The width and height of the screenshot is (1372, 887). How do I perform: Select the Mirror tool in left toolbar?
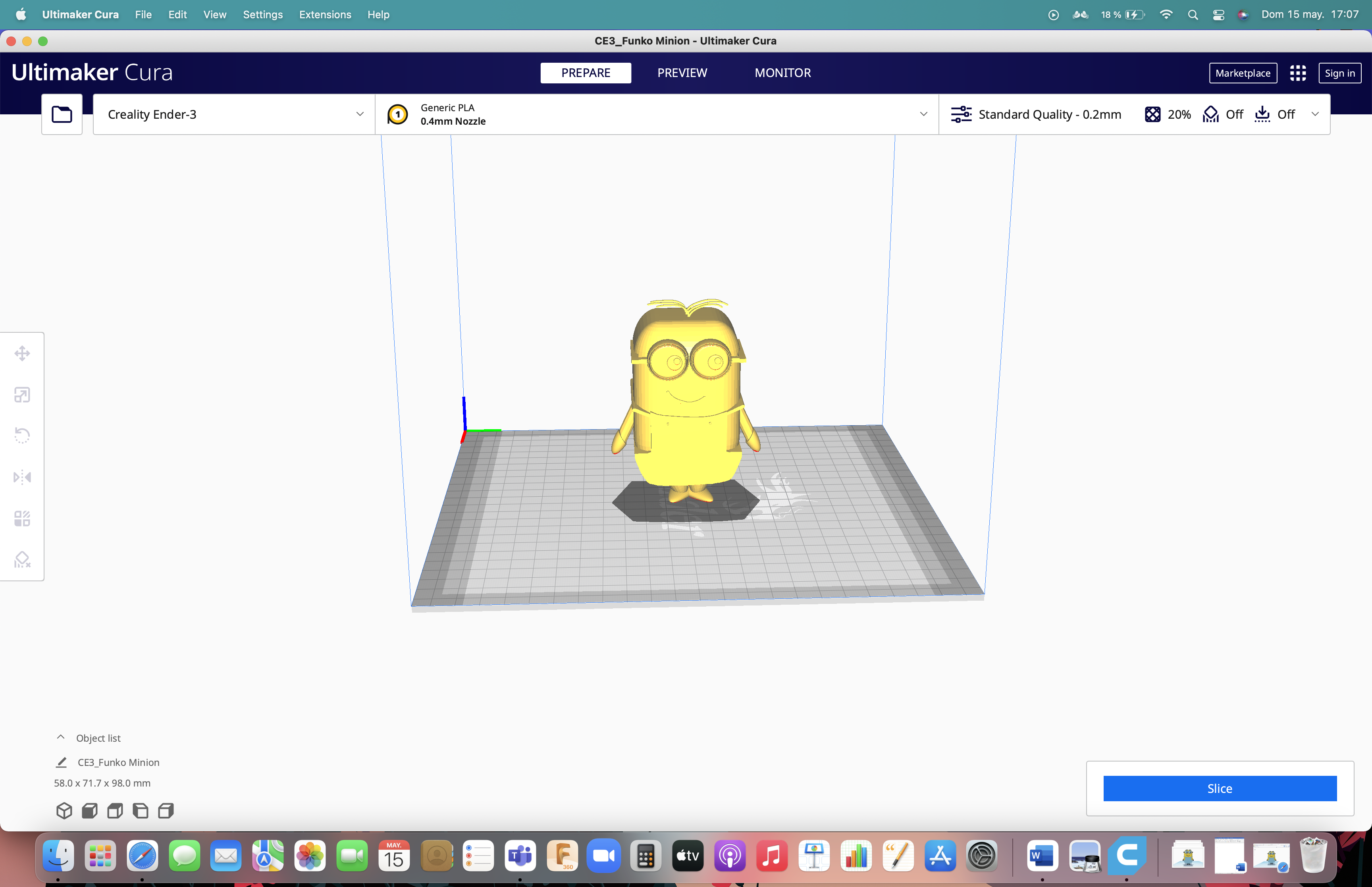click(x=22, y=477)
